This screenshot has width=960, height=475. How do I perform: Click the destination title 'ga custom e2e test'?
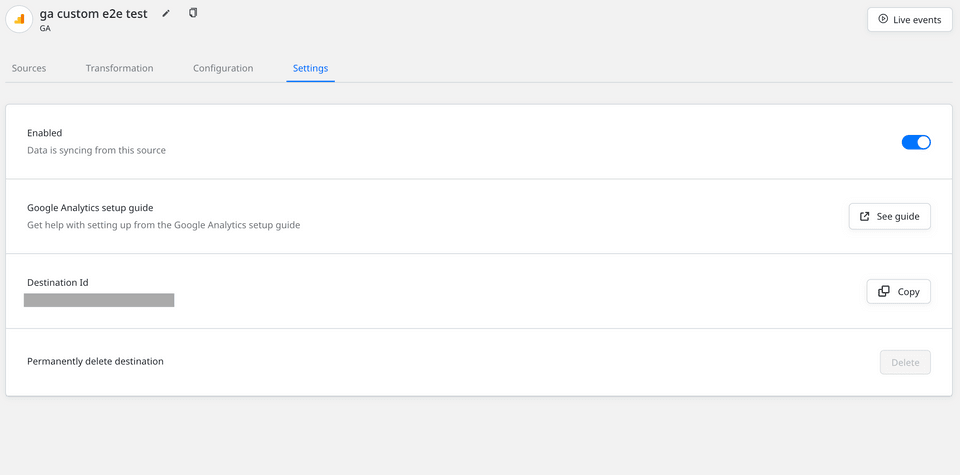(x=94, y=13)
